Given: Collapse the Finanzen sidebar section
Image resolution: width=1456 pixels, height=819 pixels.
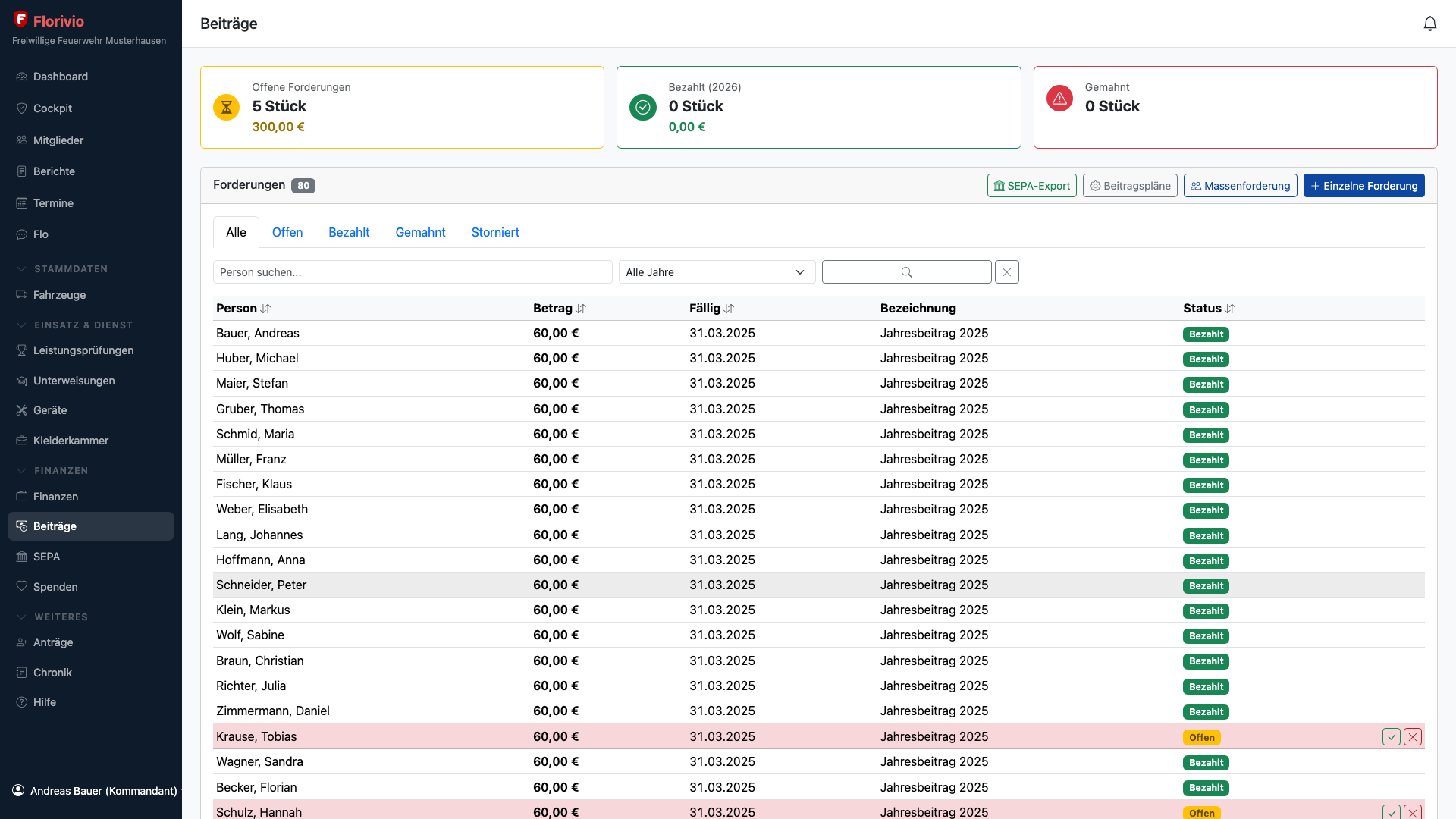Looking at the screenshot, I should 52,471.
